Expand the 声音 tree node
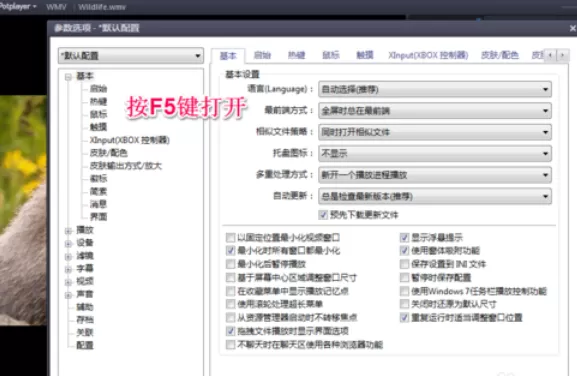Image resolution: width=577 pixels, height=376 pixels. click(x=68, y=295)
